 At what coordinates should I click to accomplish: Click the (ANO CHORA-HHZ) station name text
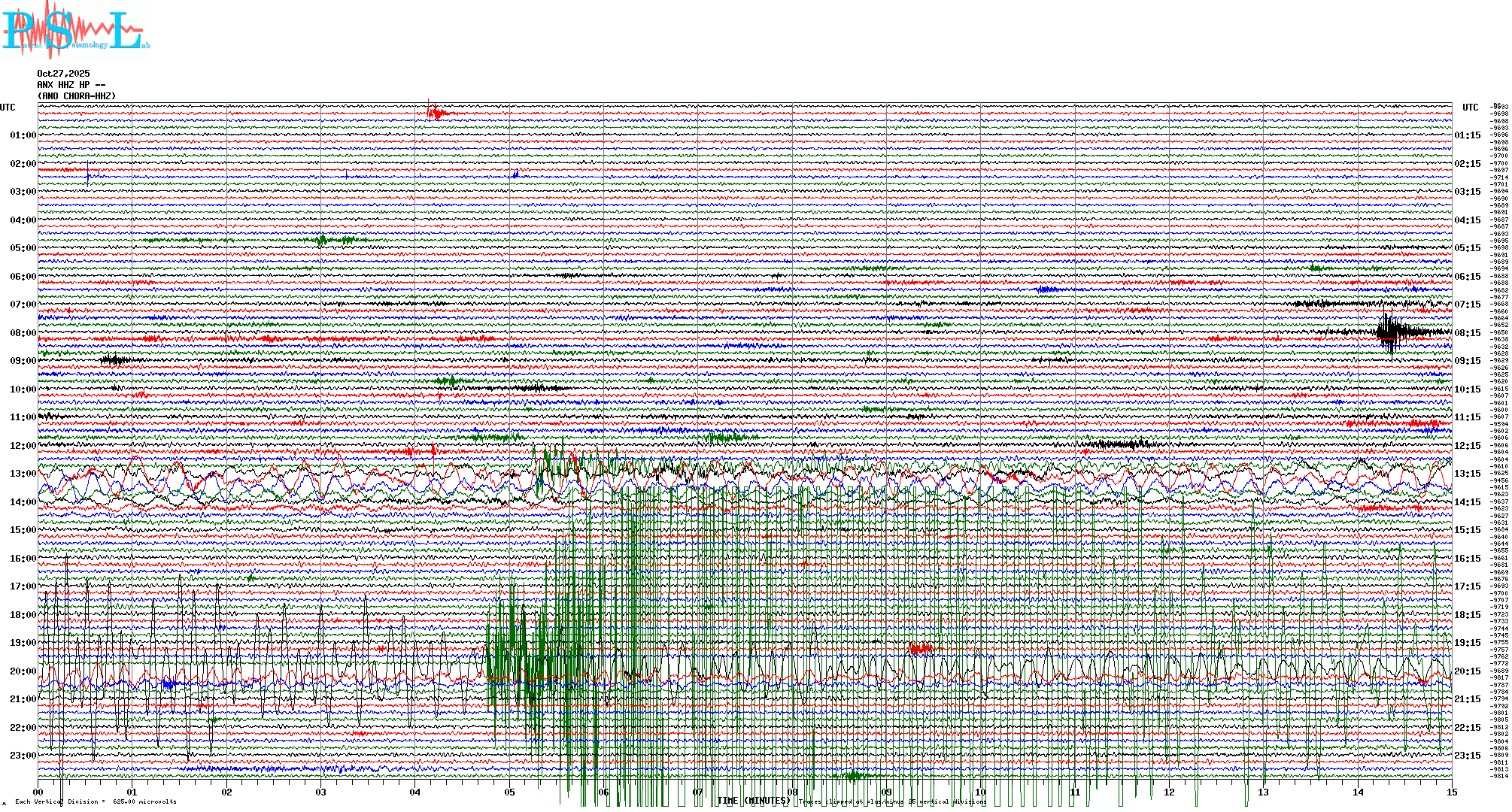click(x=77, y=96)
